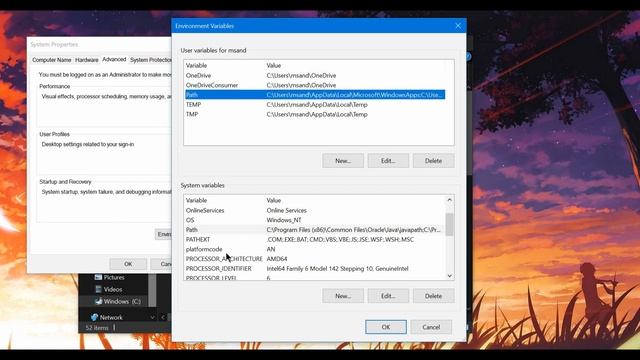
Task: Open System Protection tab in System Properties
Action: coord(150,60)
